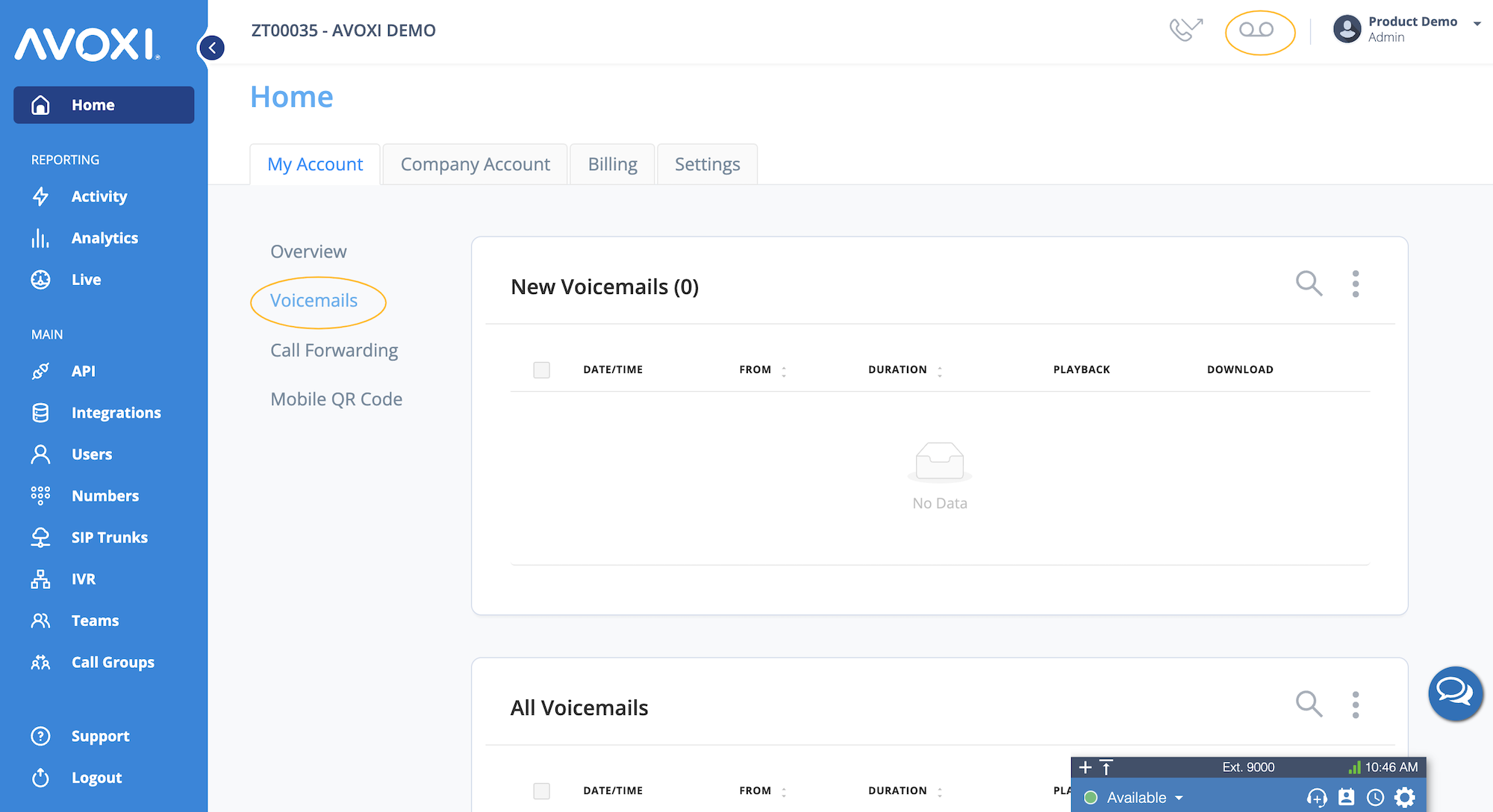Navigate to Analytics reporting
Screen dimensions: 1493x812
click(104, 237)
